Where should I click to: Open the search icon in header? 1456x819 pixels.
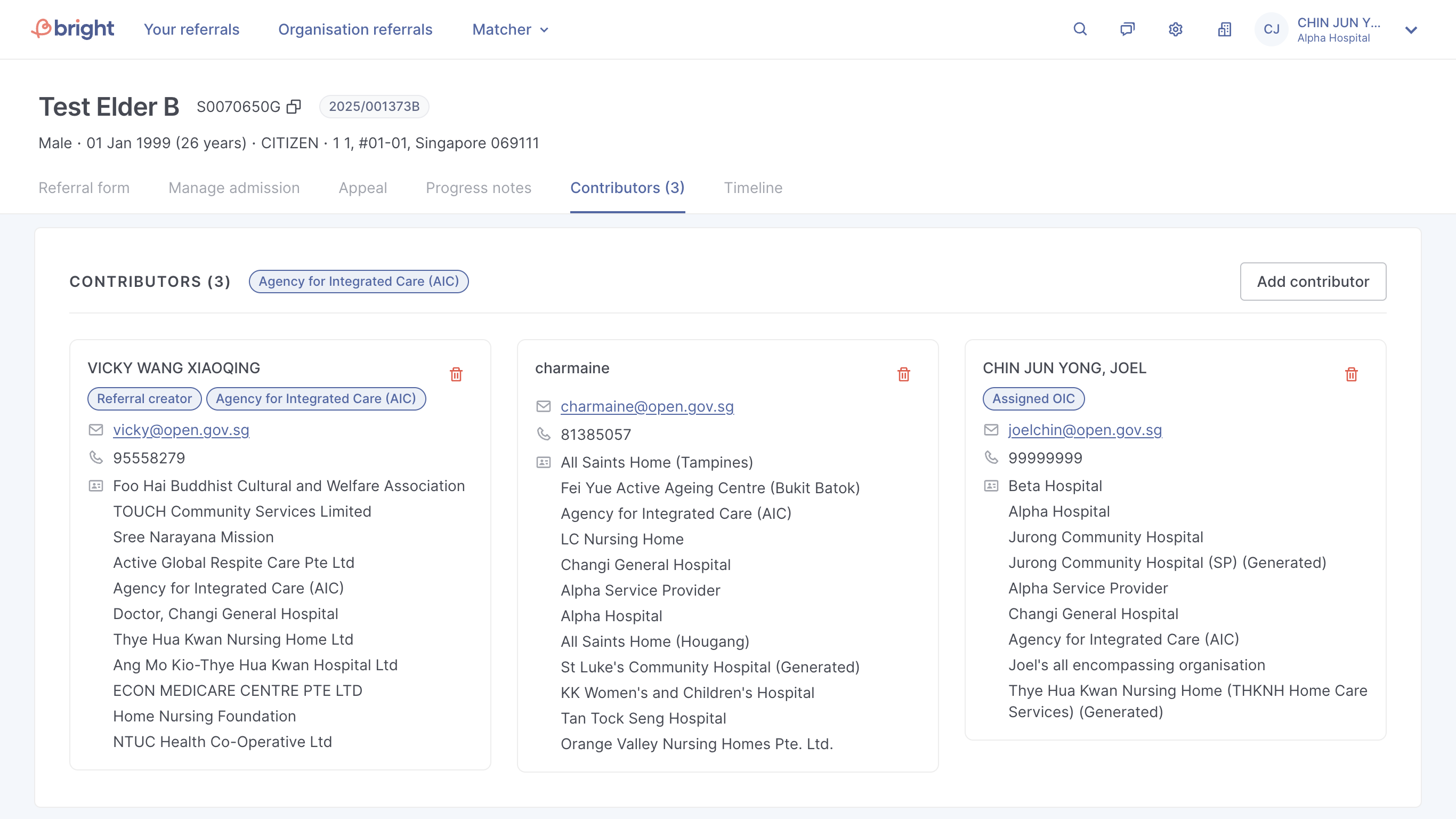pos(1080,29)
